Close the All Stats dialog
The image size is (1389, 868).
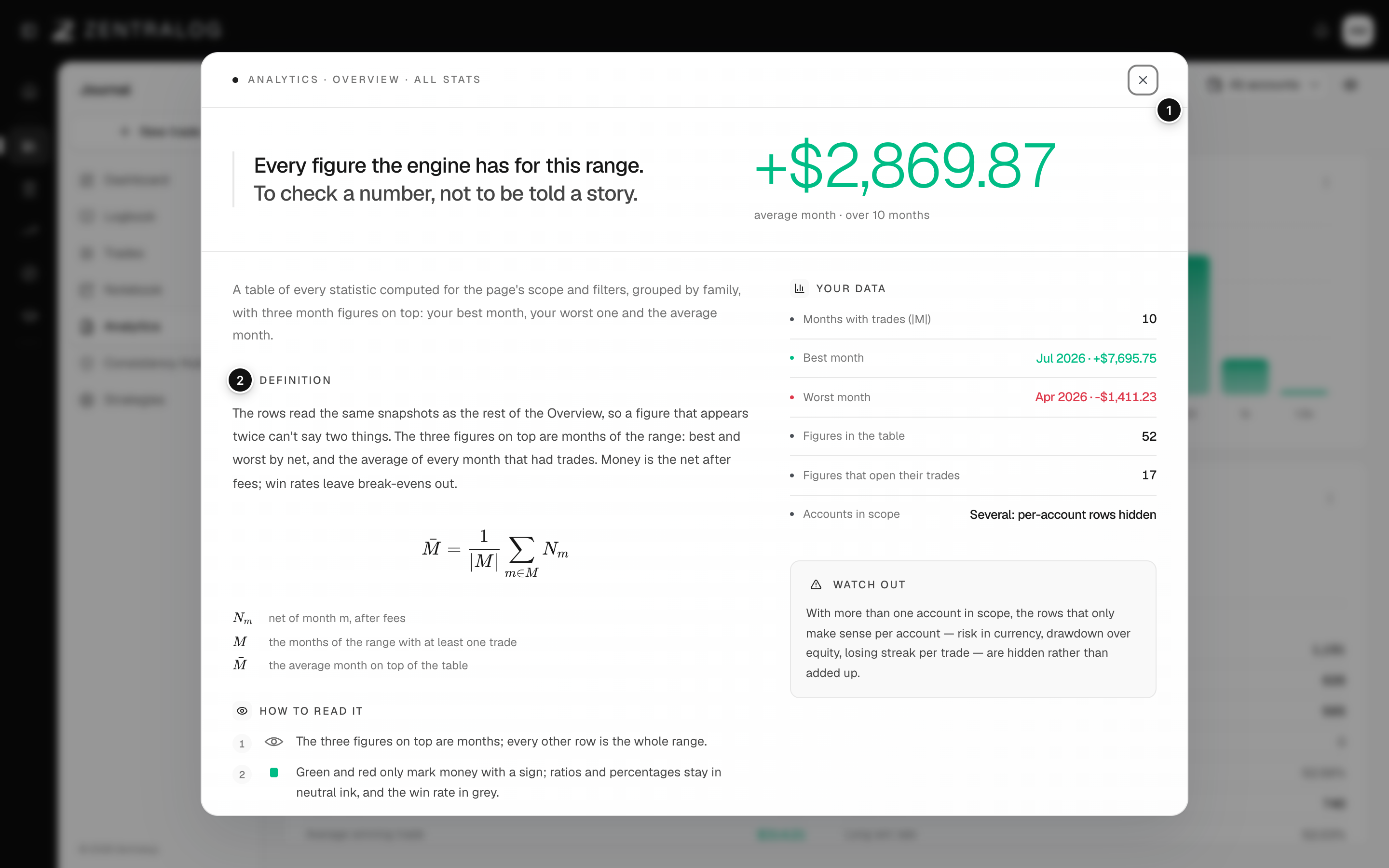click(x=1142, y=80)
